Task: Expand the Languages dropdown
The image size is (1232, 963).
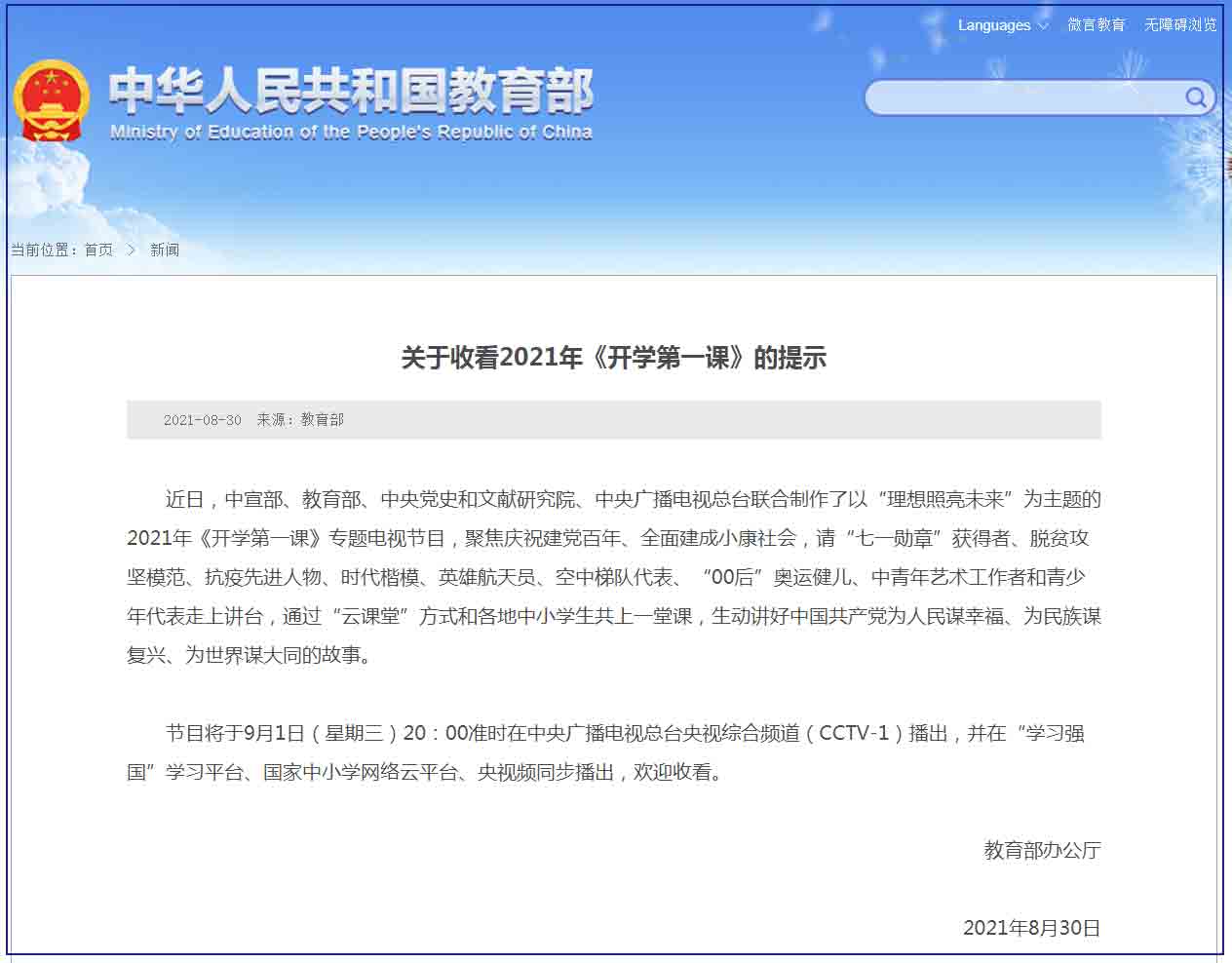Action: tap(1003, 25)
